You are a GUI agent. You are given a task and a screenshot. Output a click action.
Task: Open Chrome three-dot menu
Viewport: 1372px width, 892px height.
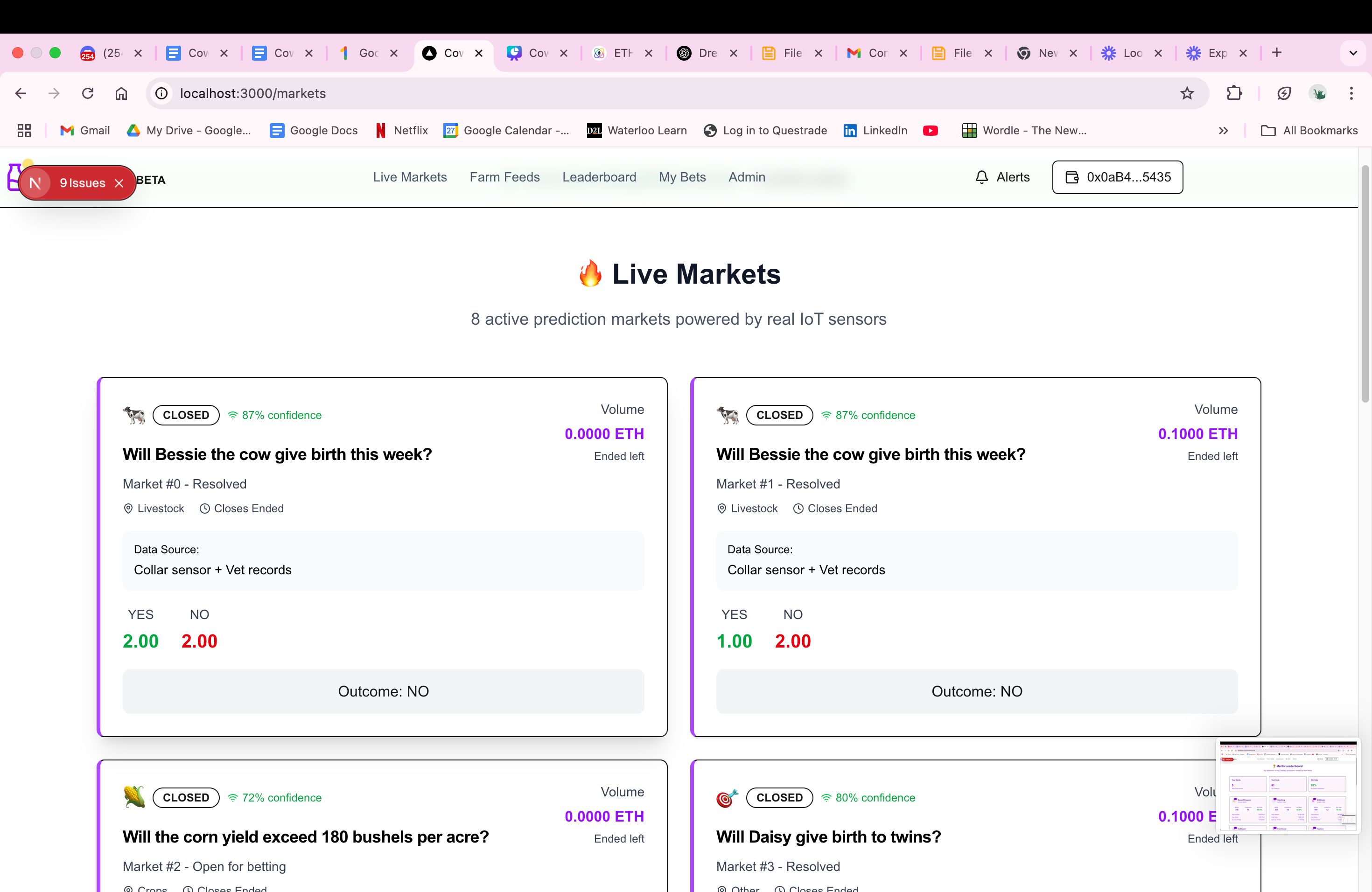click(x=1351, y=93)
